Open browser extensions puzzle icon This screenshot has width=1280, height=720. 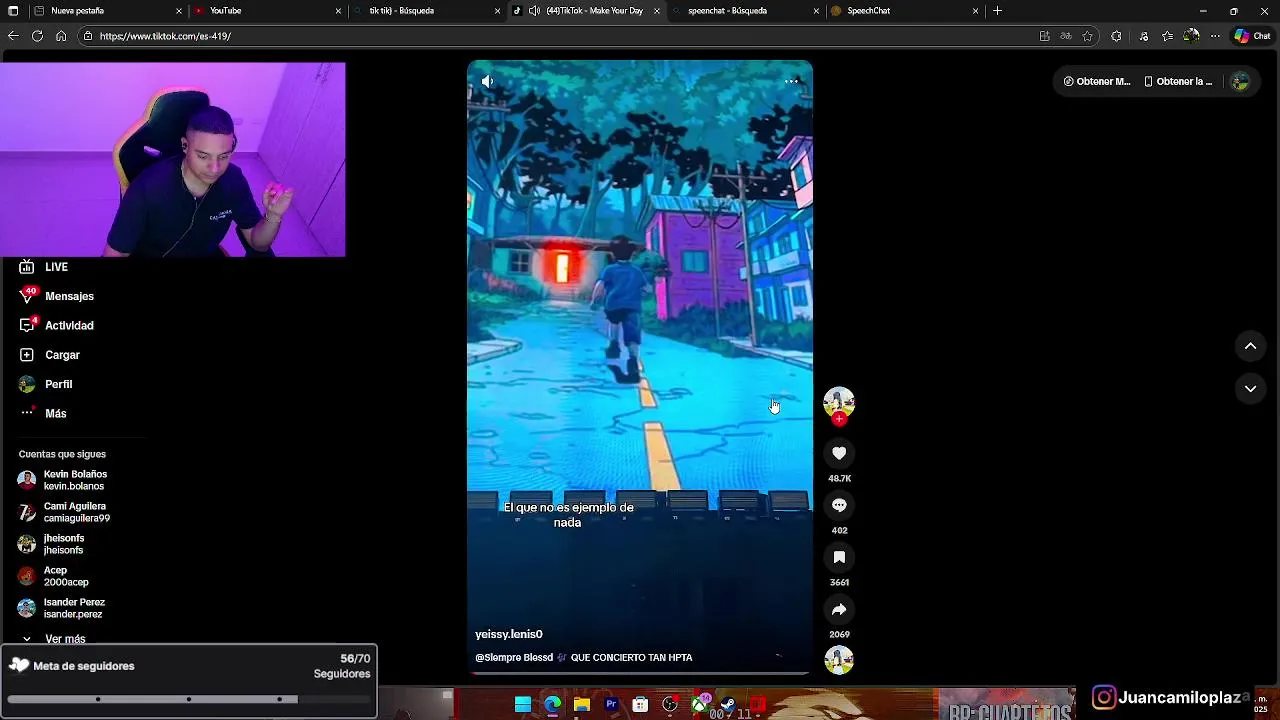pyautogui.click(x=1116, y=36)
